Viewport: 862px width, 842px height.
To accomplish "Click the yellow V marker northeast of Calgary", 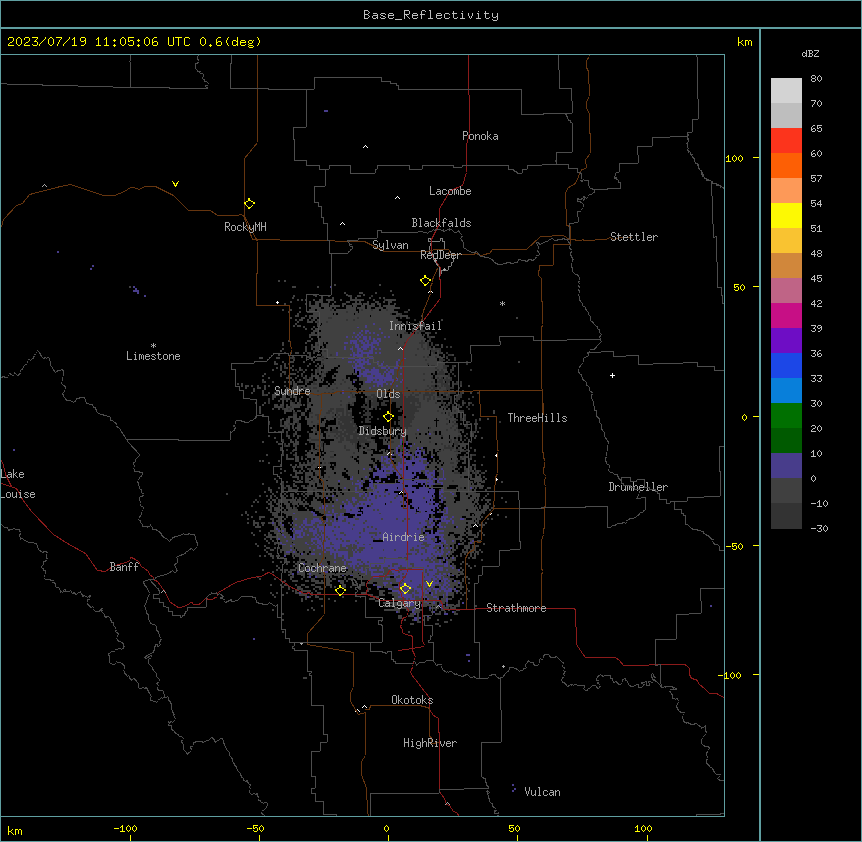I will coord(429,584).
